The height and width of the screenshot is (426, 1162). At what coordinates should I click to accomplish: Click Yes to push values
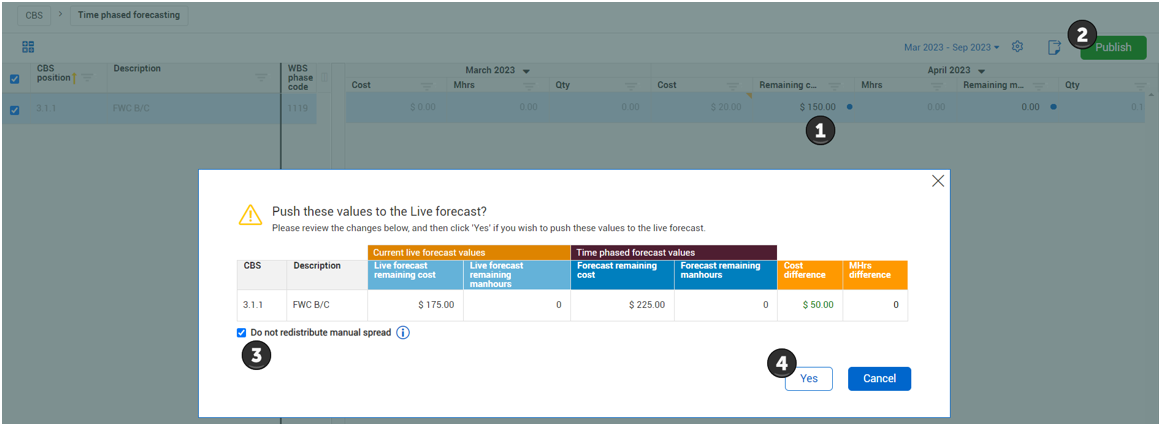808,379
